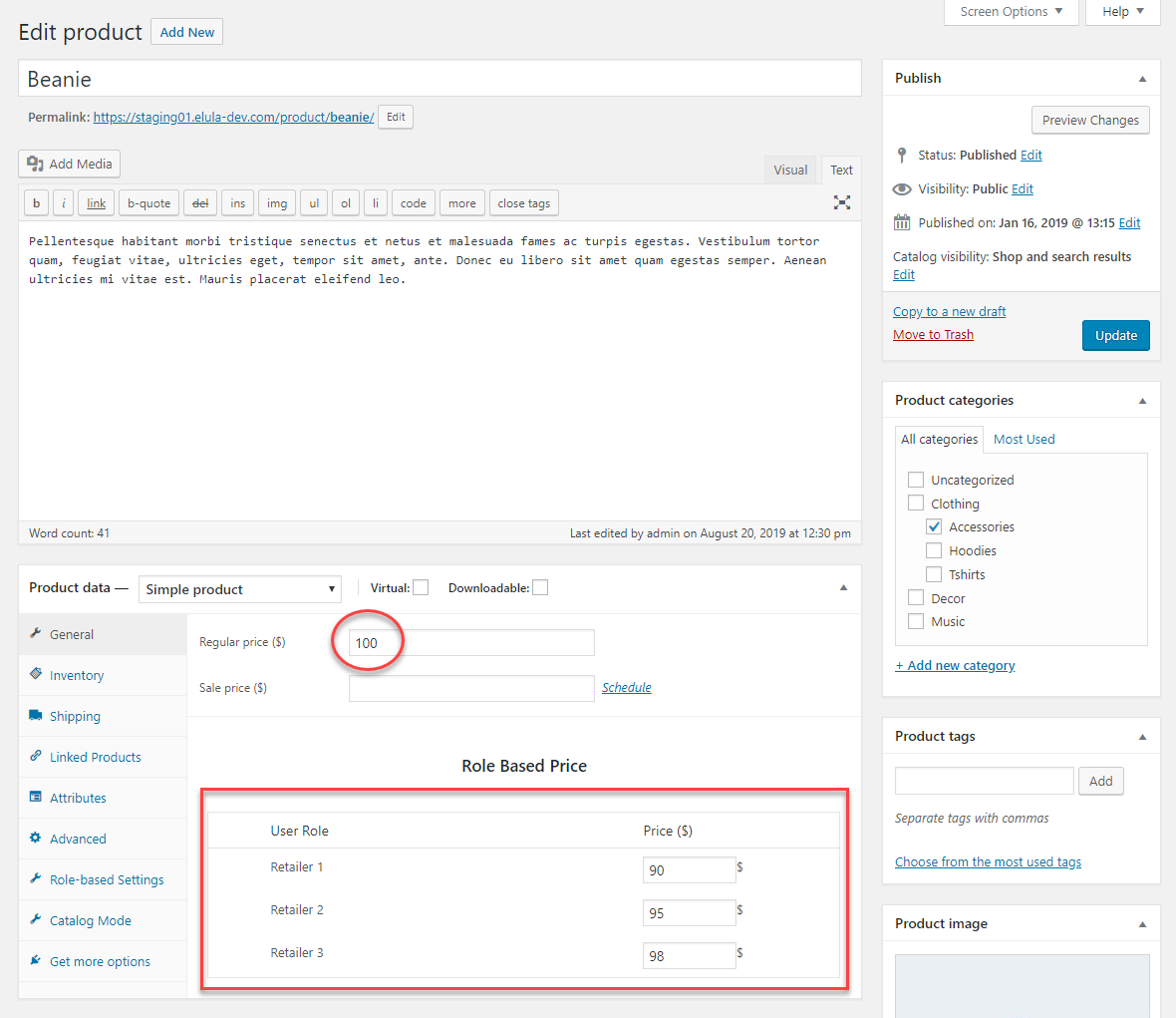1176x1018 pixels.
Task: Insert ins tag
Action: click(x=238, y=203)
